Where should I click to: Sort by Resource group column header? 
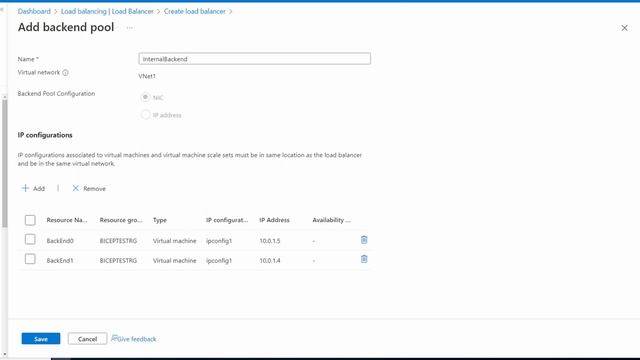(121, 220)
